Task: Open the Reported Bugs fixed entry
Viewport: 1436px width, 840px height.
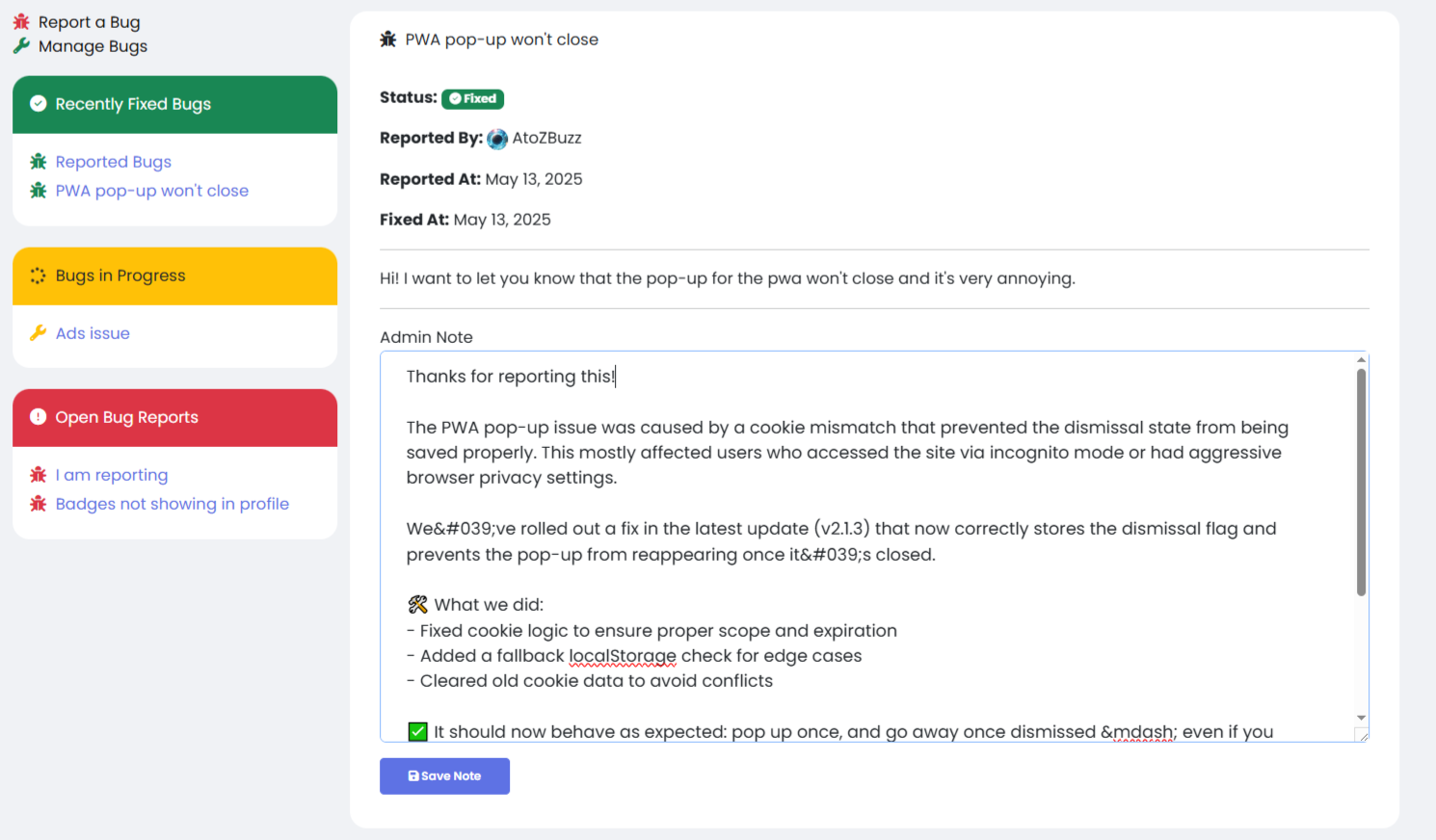Action: point(114,162)
